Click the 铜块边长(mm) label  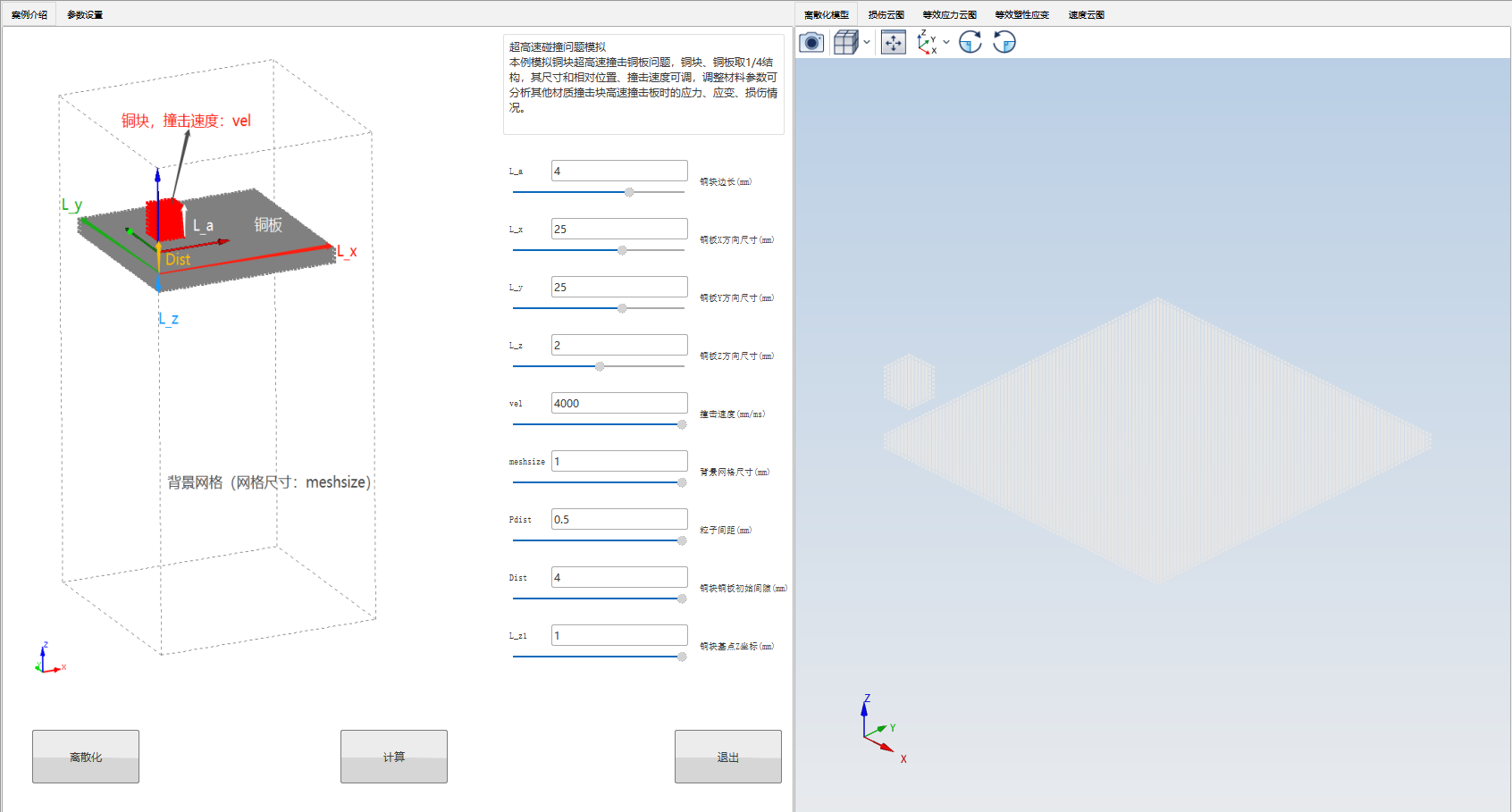tap(726, 182)
